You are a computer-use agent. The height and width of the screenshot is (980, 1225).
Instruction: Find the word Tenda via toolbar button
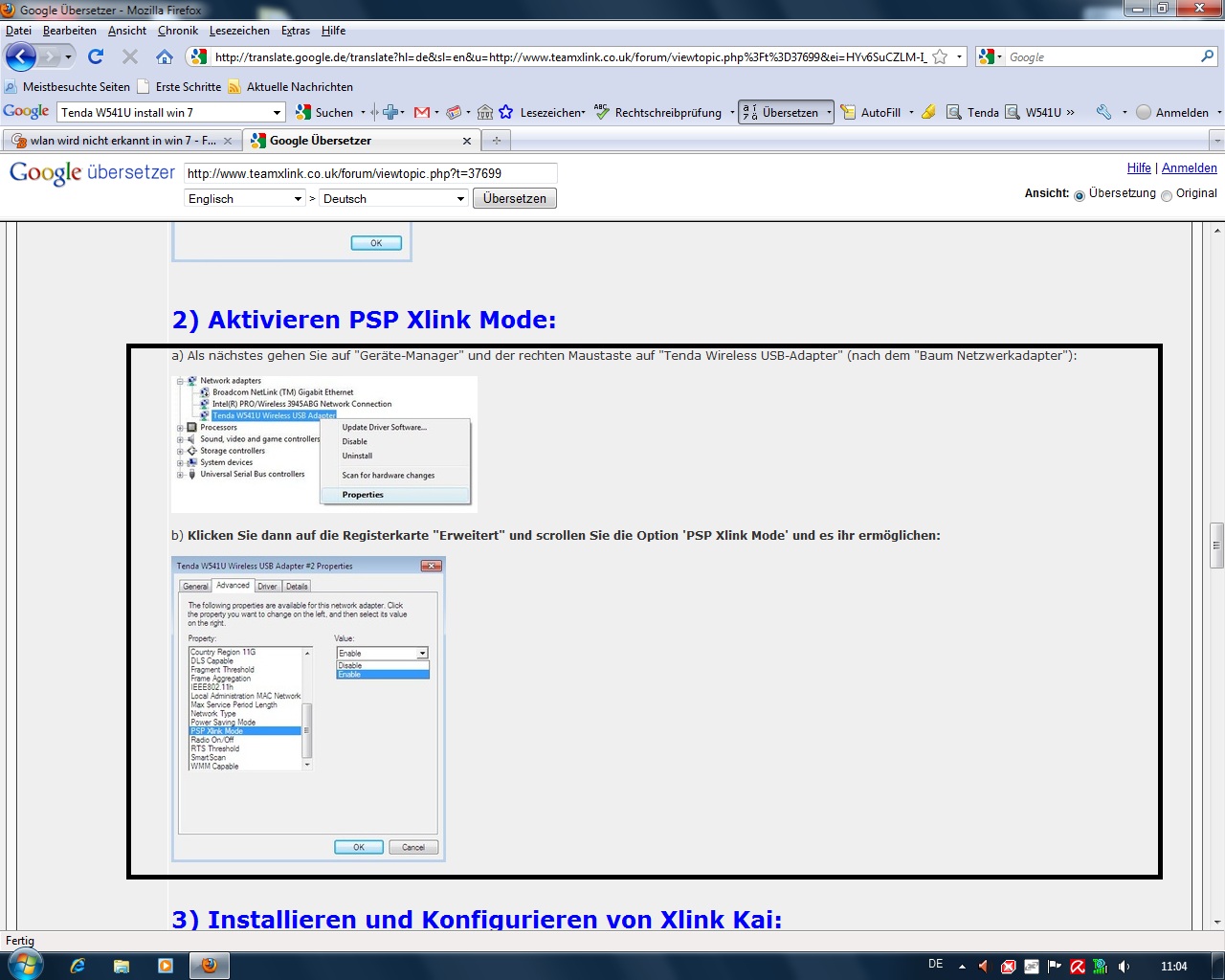pyautogui.click(x=972, y=112)
